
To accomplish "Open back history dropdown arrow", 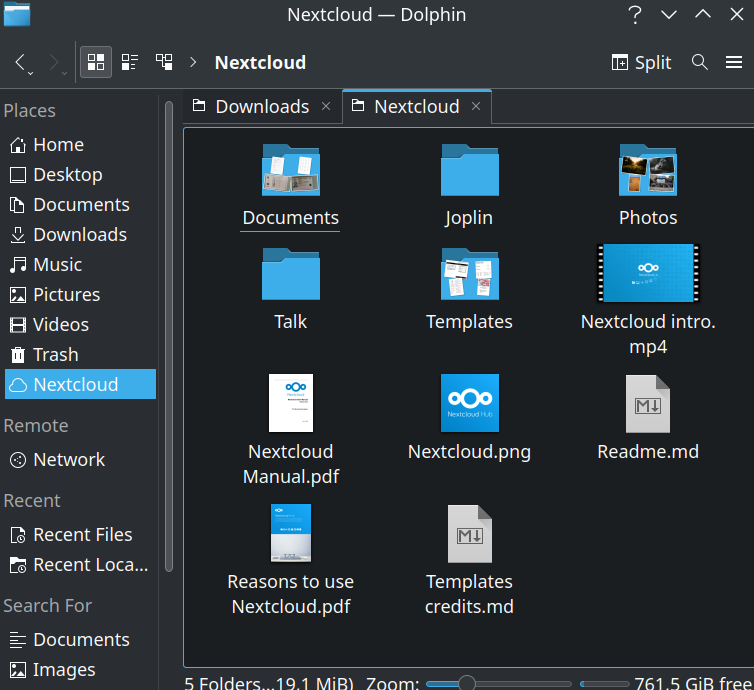I will point(30,73).
